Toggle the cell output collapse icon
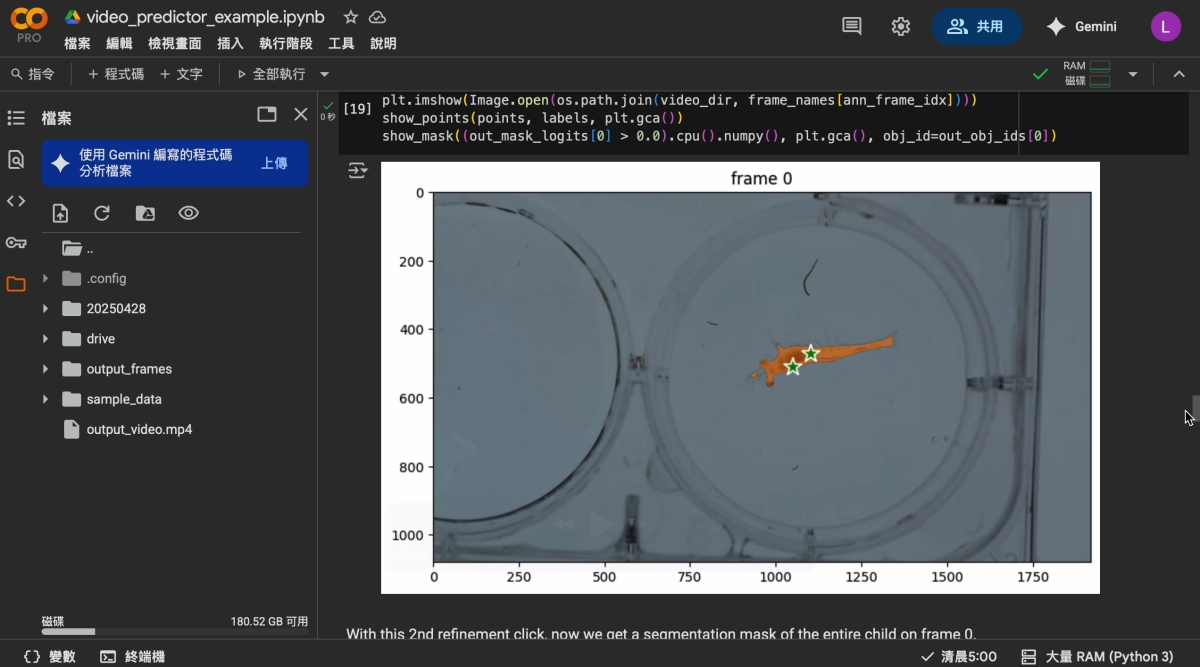This screenshot has height=667, width=1200. tap(357, 172)
